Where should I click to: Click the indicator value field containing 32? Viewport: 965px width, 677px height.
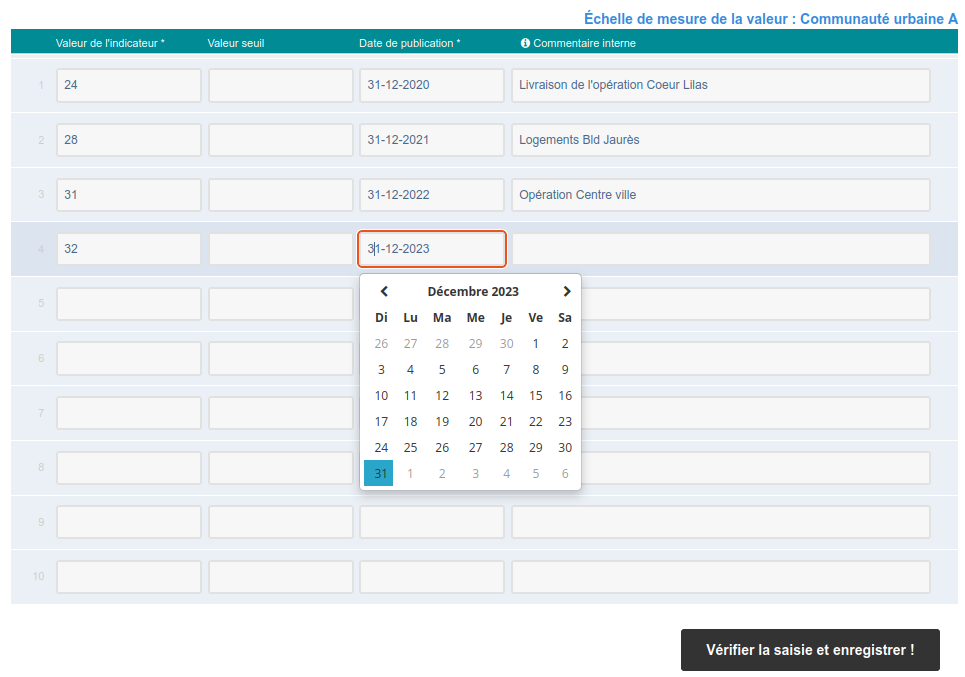(x=129, y=249)
